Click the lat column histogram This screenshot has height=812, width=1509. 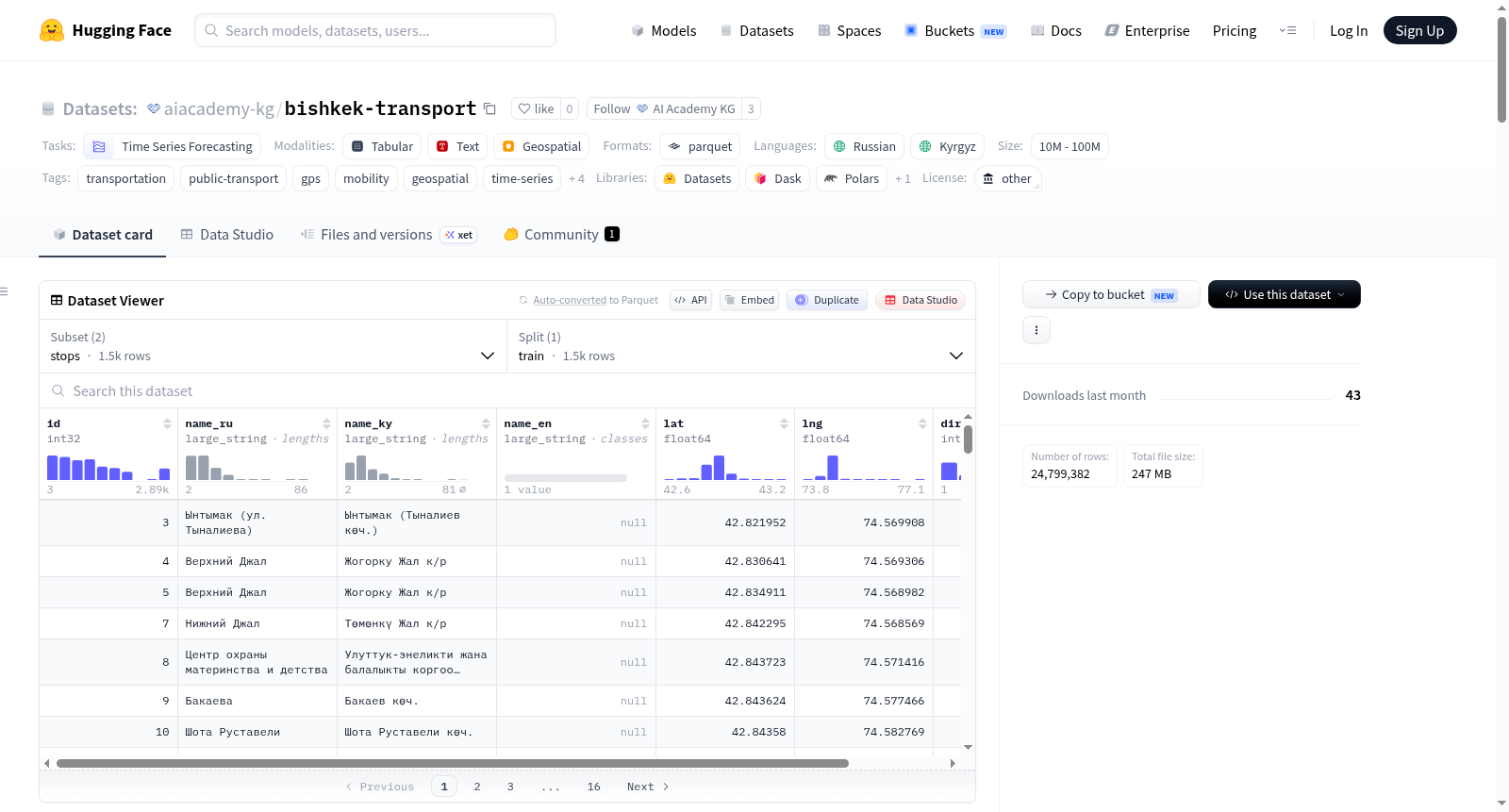click(724, 468)
